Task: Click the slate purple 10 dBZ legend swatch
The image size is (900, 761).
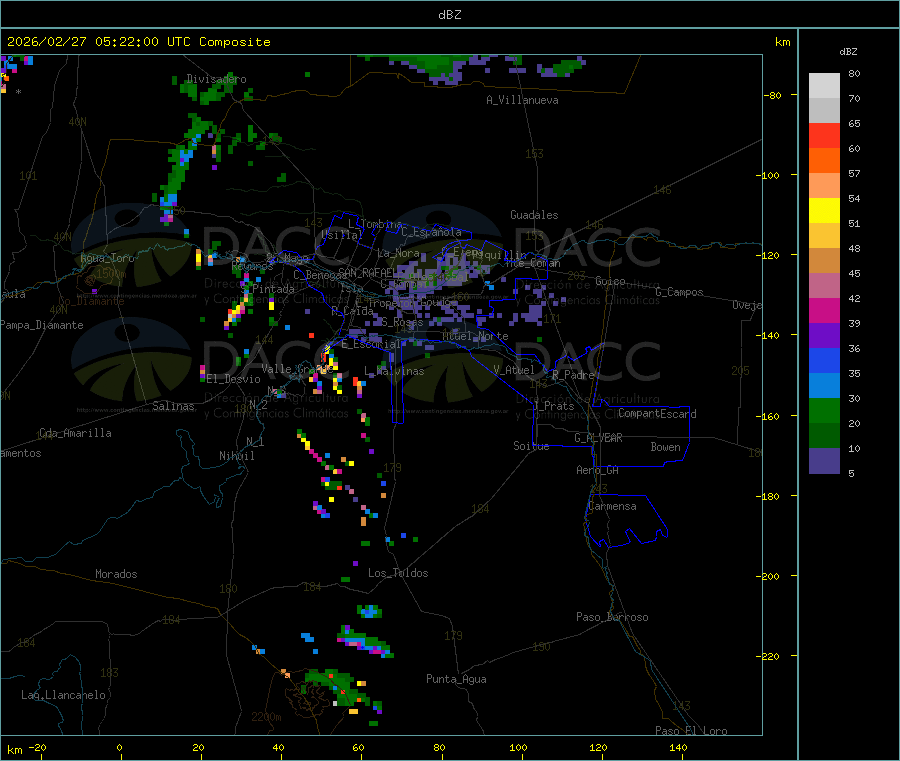Action: (x=824, y=460)
